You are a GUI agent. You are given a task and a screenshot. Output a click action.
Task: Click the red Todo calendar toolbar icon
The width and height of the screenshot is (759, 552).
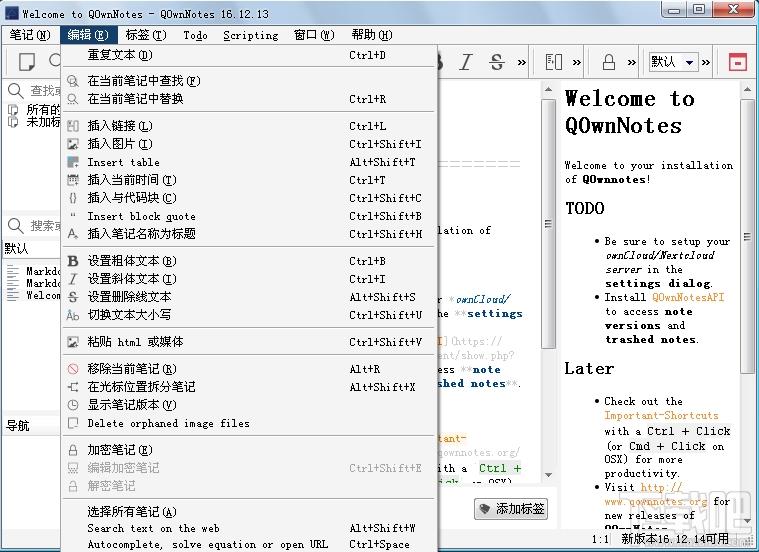pyautogui.click(x=738, y=62)
